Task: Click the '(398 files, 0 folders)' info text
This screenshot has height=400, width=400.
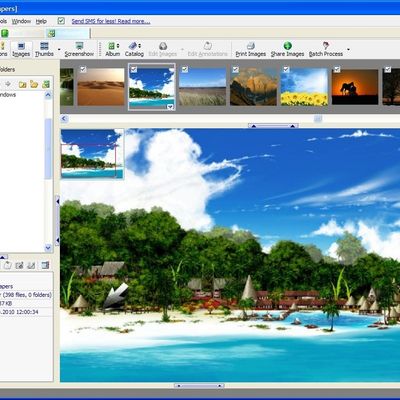Action: (27, 295)
